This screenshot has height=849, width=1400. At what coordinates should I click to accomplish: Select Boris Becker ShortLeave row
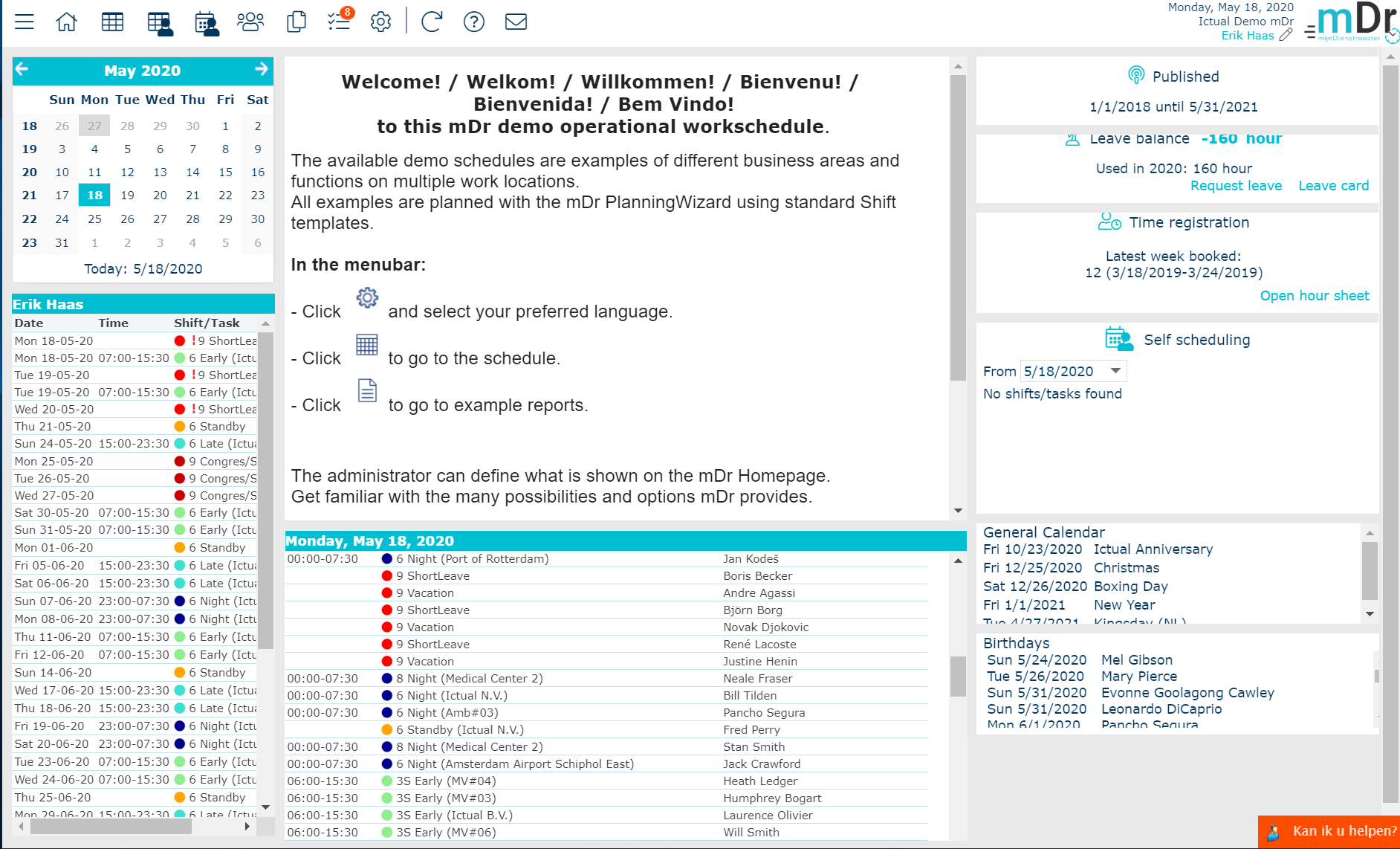[606, 575]
